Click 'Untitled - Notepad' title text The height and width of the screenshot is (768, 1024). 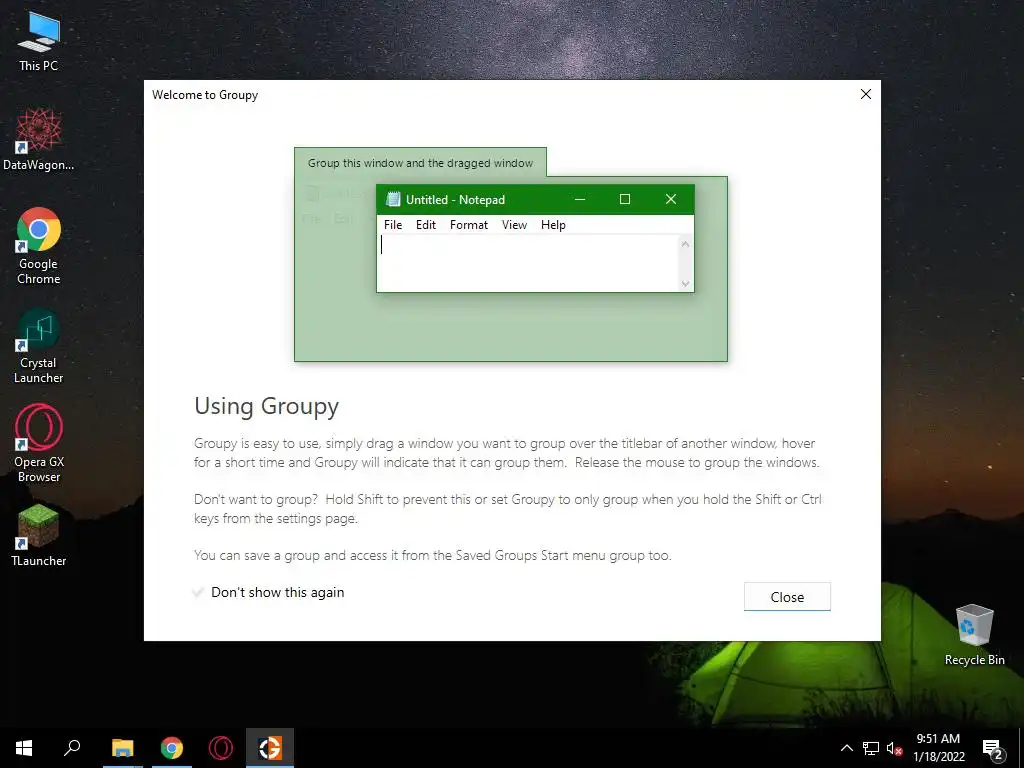(455, 200)
